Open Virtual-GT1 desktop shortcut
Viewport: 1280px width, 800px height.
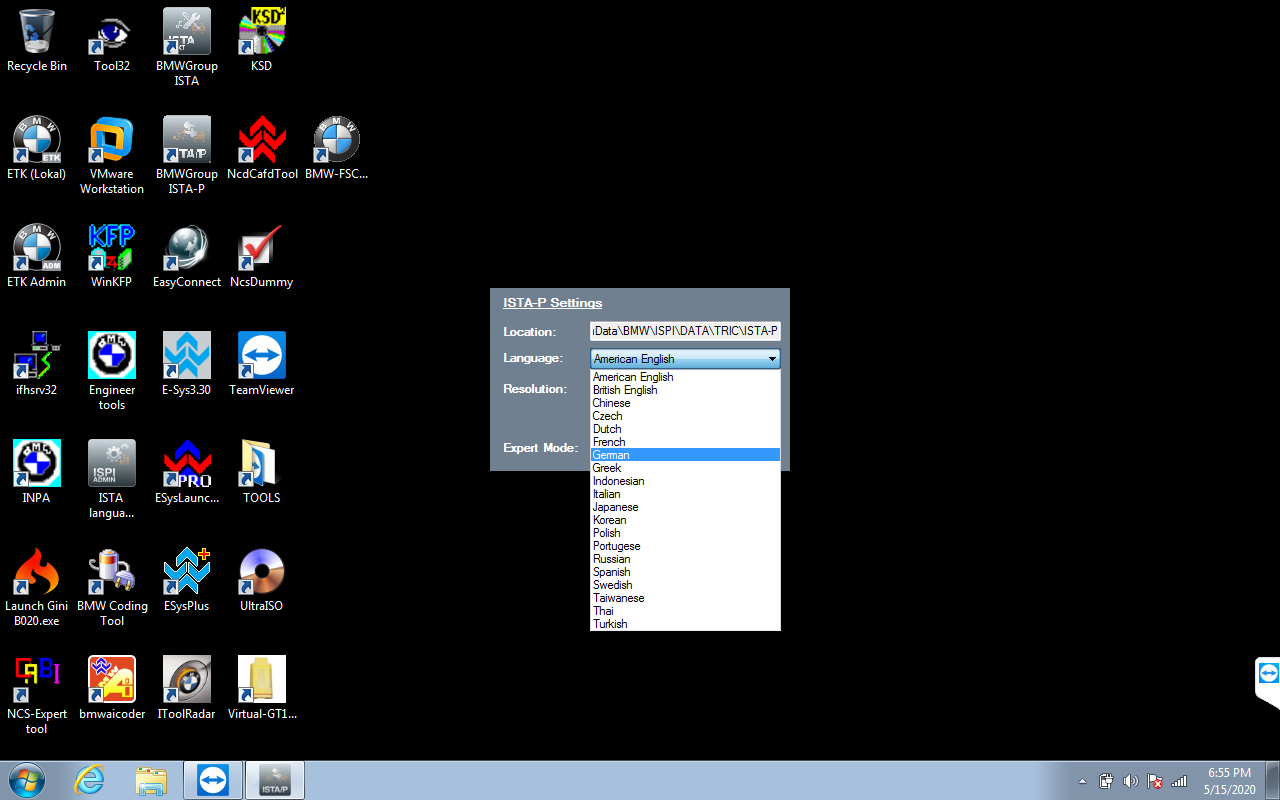[262, 688]
